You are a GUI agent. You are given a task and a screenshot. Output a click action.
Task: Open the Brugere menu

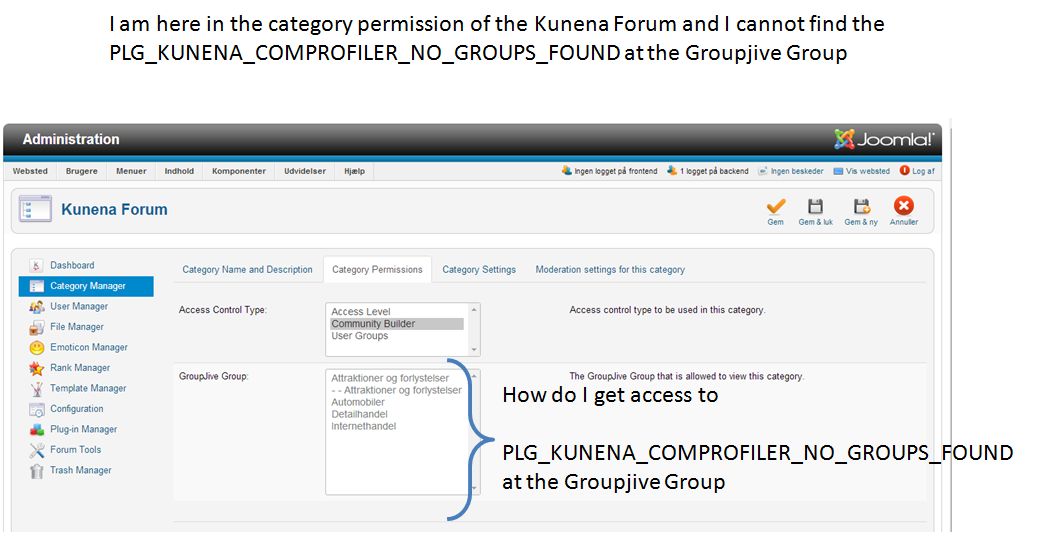click(81, 171)
